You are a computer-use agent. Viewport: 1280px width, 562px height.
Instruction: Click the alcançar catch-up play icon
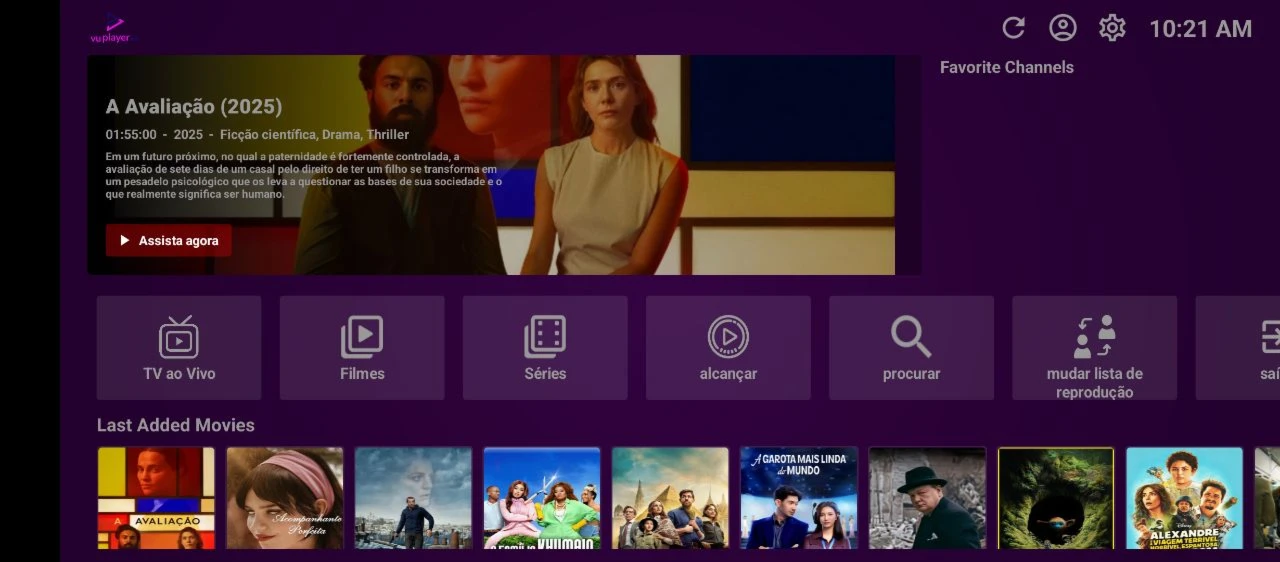[728, 337]
